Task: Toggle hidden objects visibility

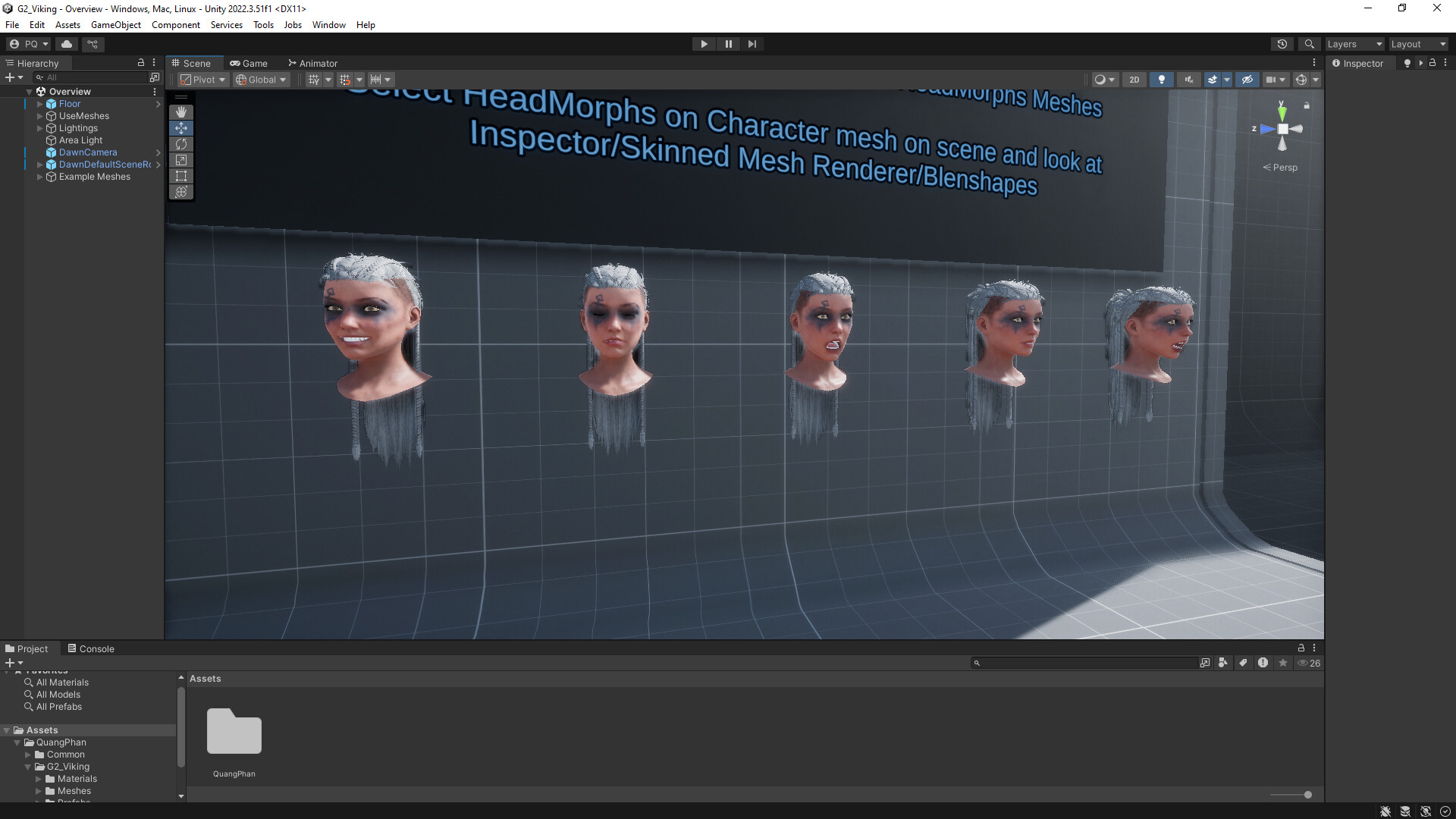Action: coord(1247,80)
